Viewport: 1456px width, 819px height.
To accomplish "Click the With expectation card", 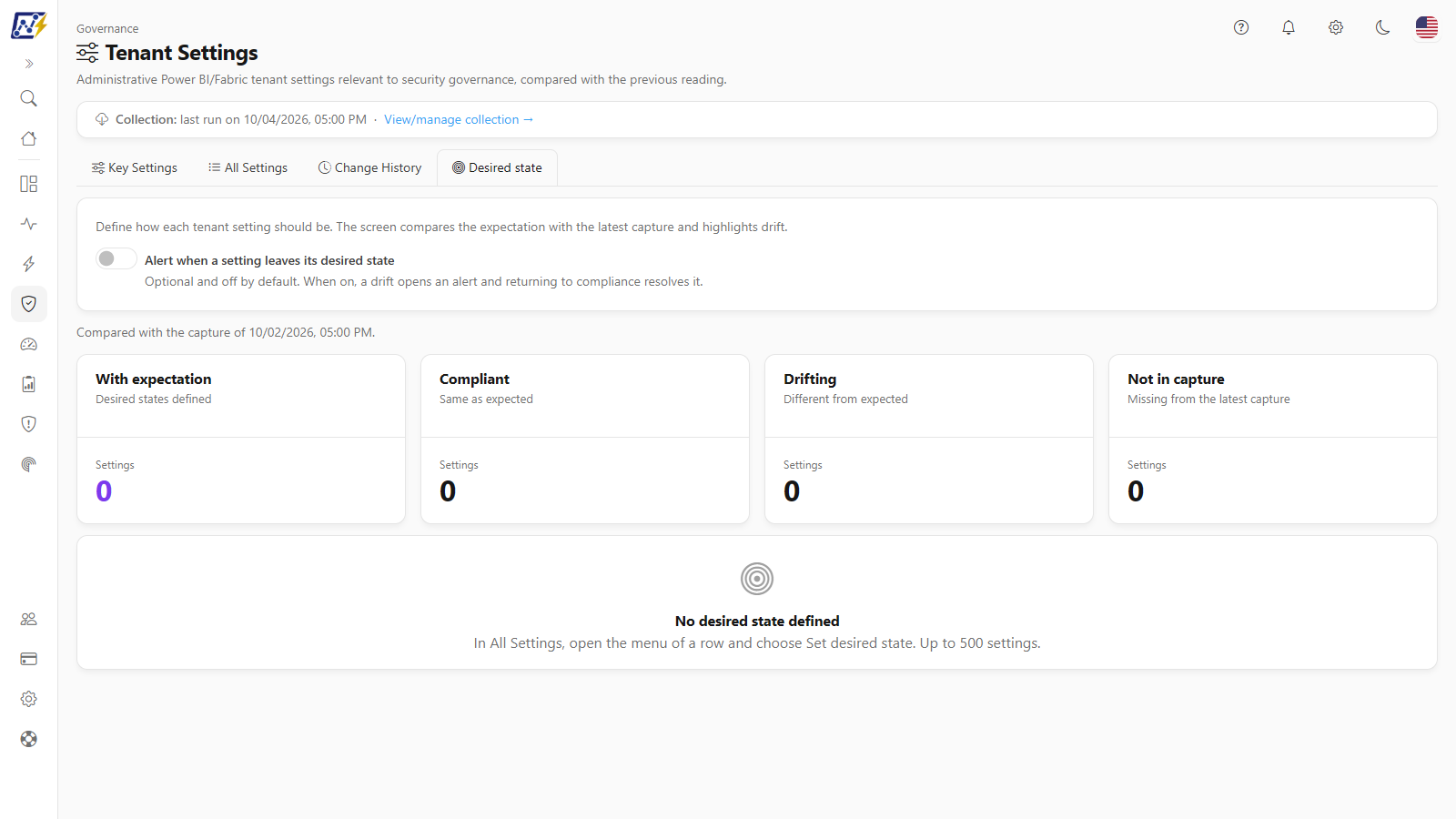I will click(241, 439).
